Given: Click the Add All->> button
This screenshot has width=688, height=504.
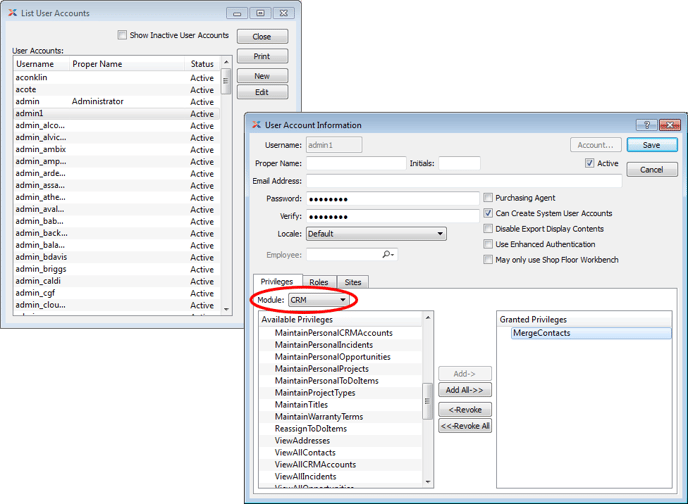Looking at the screenshot, I should pos(464,390).
